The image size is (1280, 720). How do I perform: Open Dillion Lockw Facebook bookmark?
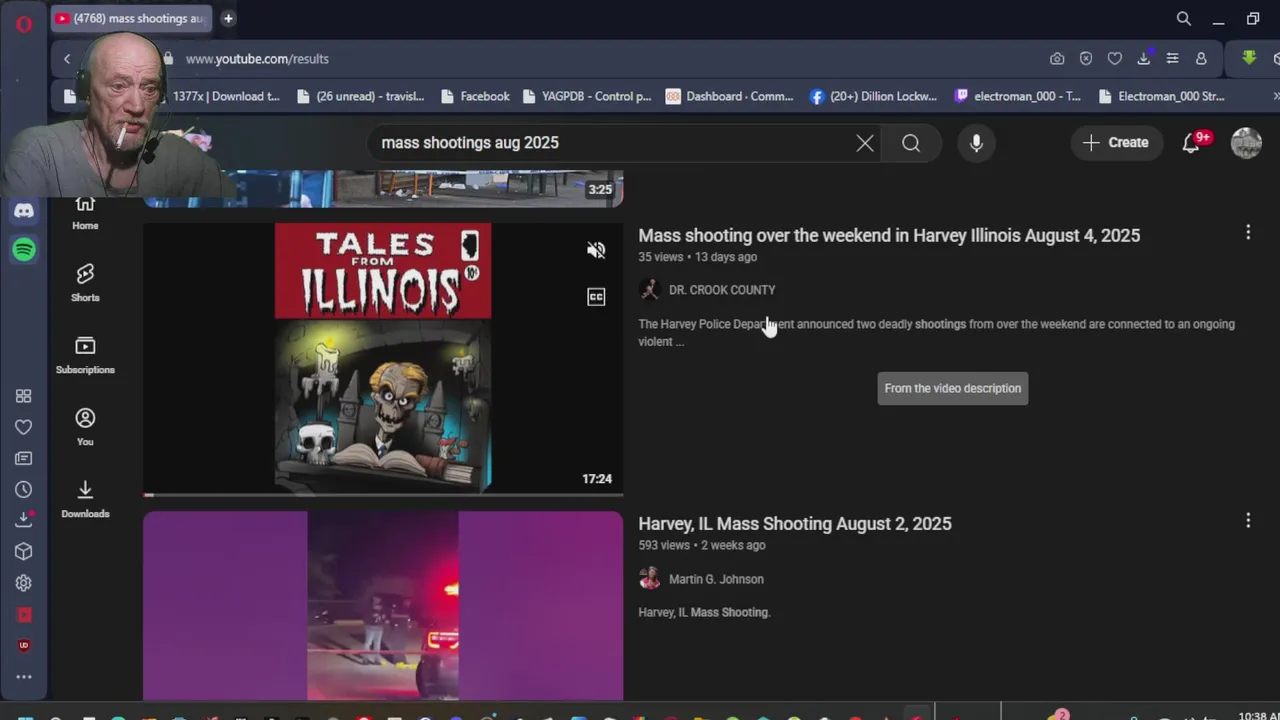873,96
